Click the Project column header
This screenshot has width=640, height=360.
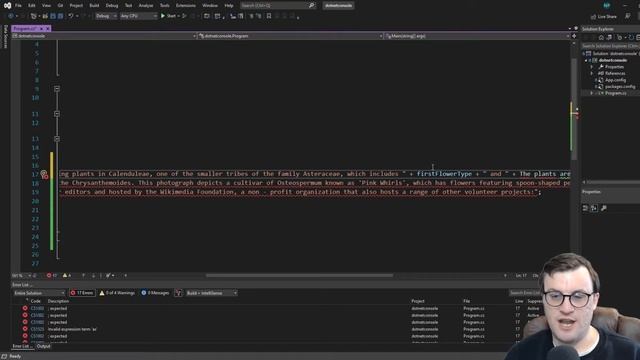click(x=418, y=301)
